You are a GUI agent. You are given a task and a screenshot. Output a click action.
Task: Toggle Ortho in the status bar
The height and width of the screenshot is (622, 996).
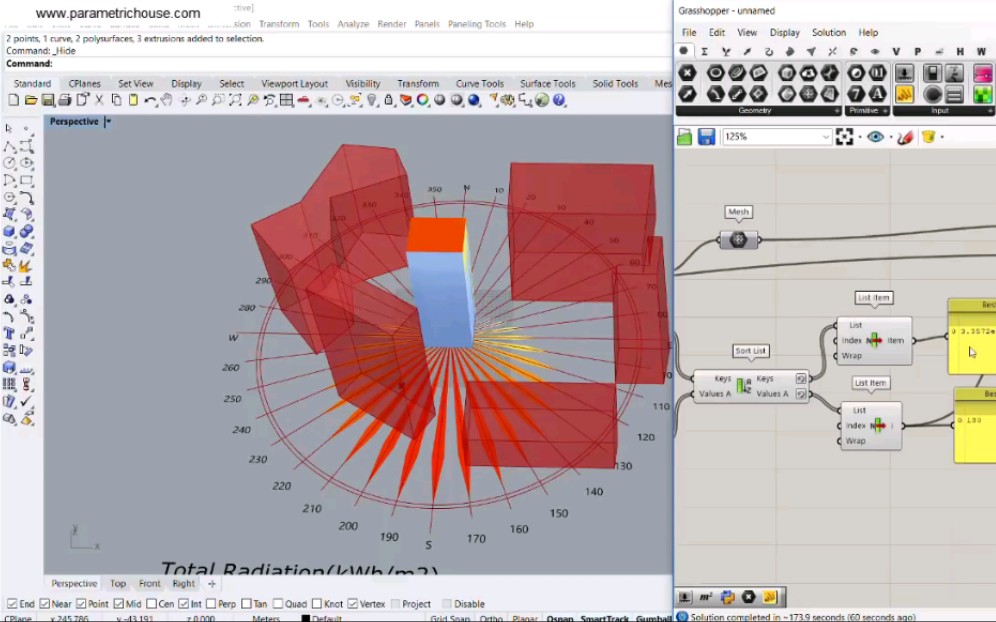click(490, 618)
